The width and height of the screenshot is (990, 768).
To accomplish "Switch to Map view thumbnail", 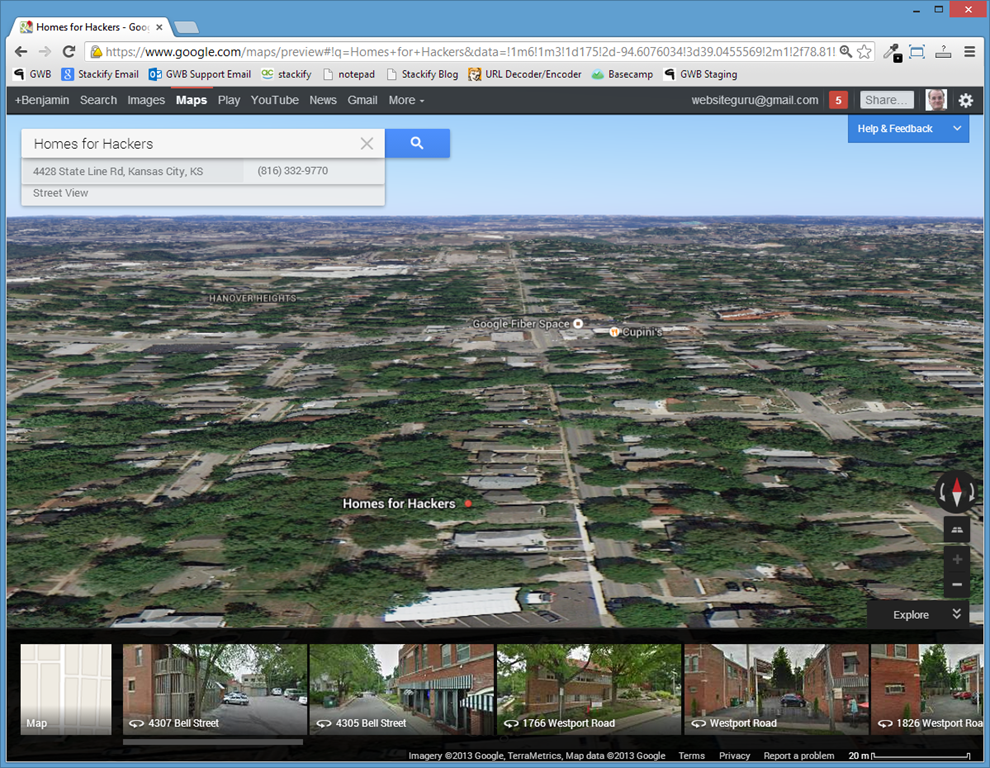I will coord(66,689).
